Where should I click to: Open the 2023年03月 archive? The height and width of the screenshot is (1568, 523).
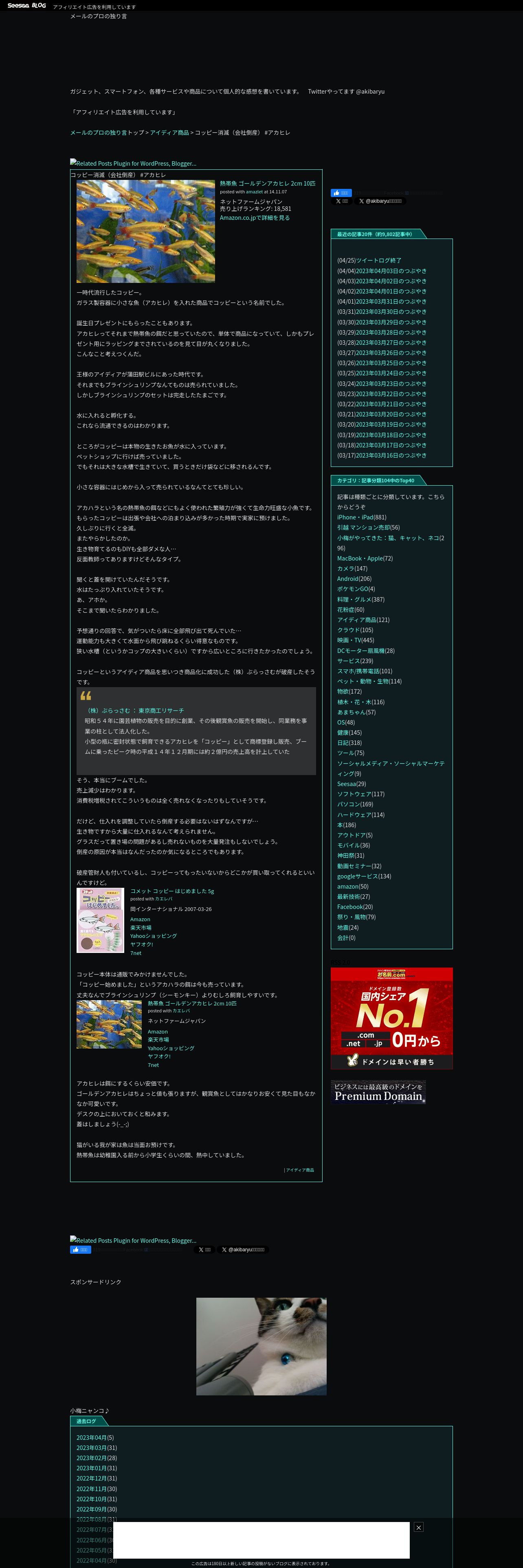click(91, 1448)
